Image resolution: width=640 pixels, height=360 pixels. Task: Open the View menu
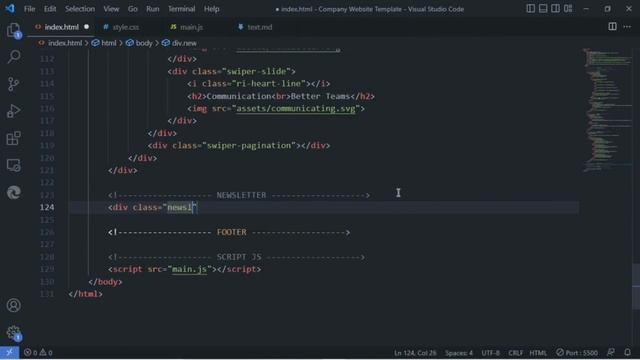click(x=111, y=9)
